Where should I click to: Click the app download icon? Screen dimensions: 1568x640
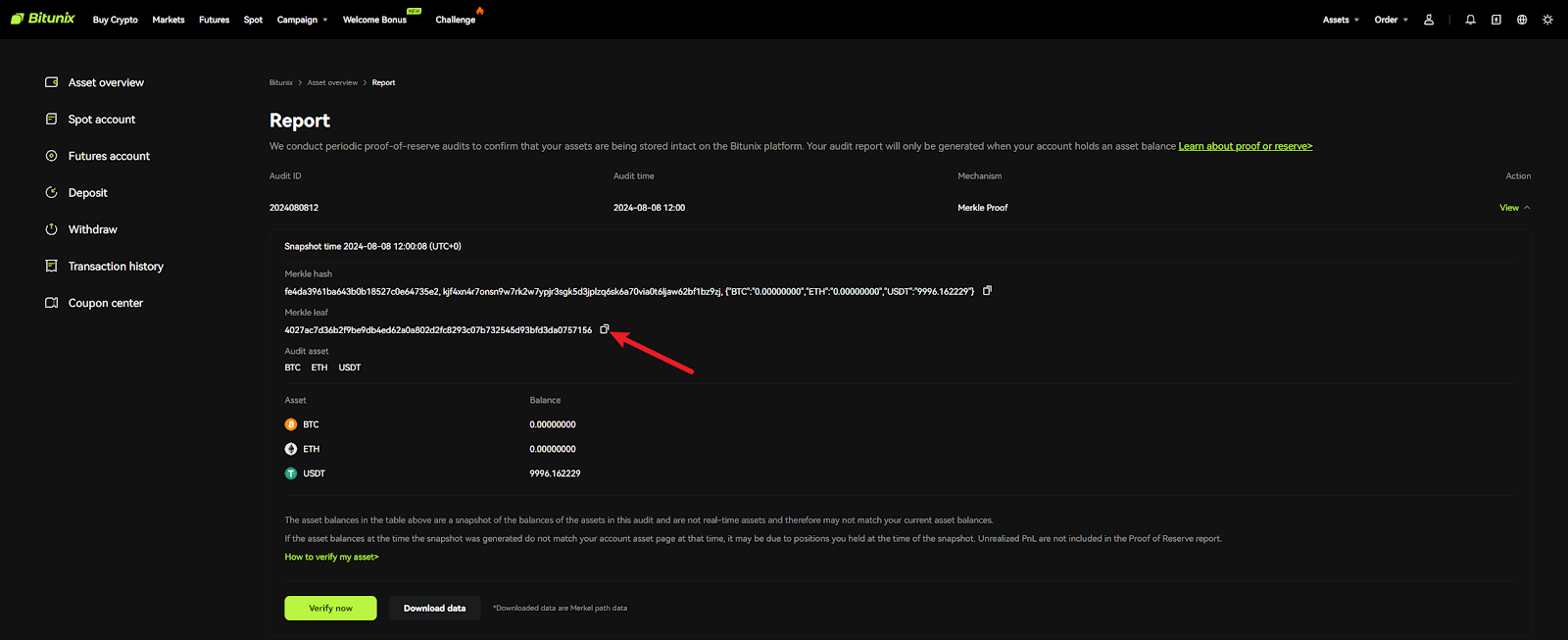click(1496, 20)
